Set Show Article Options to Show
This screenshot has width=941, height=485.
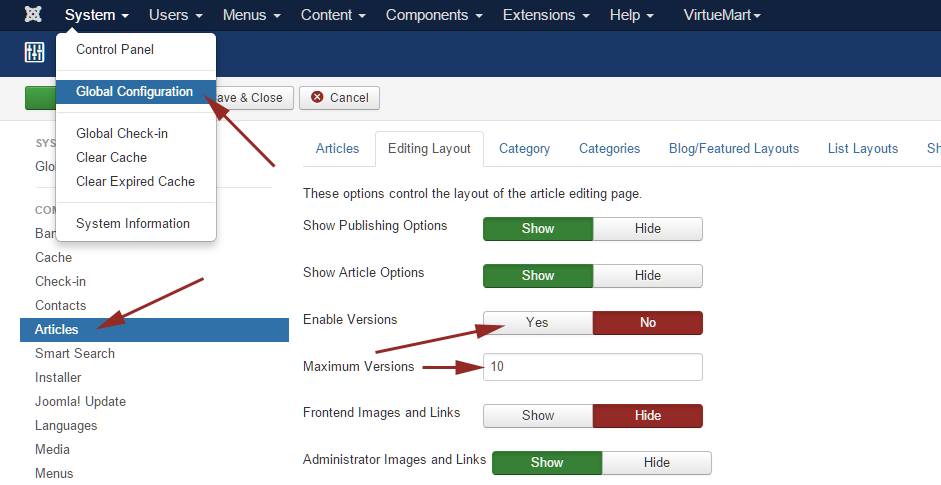538,276
